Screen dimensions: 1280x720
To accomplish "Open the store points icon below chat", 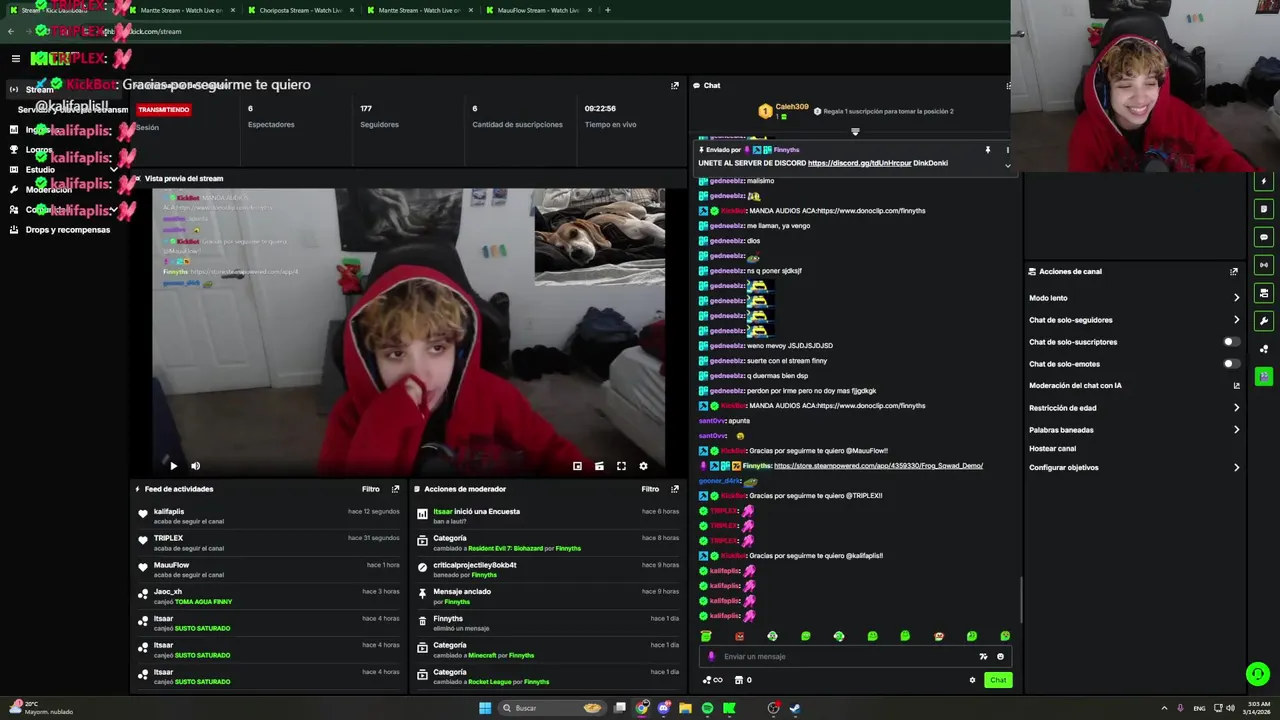I will point(739,680).
